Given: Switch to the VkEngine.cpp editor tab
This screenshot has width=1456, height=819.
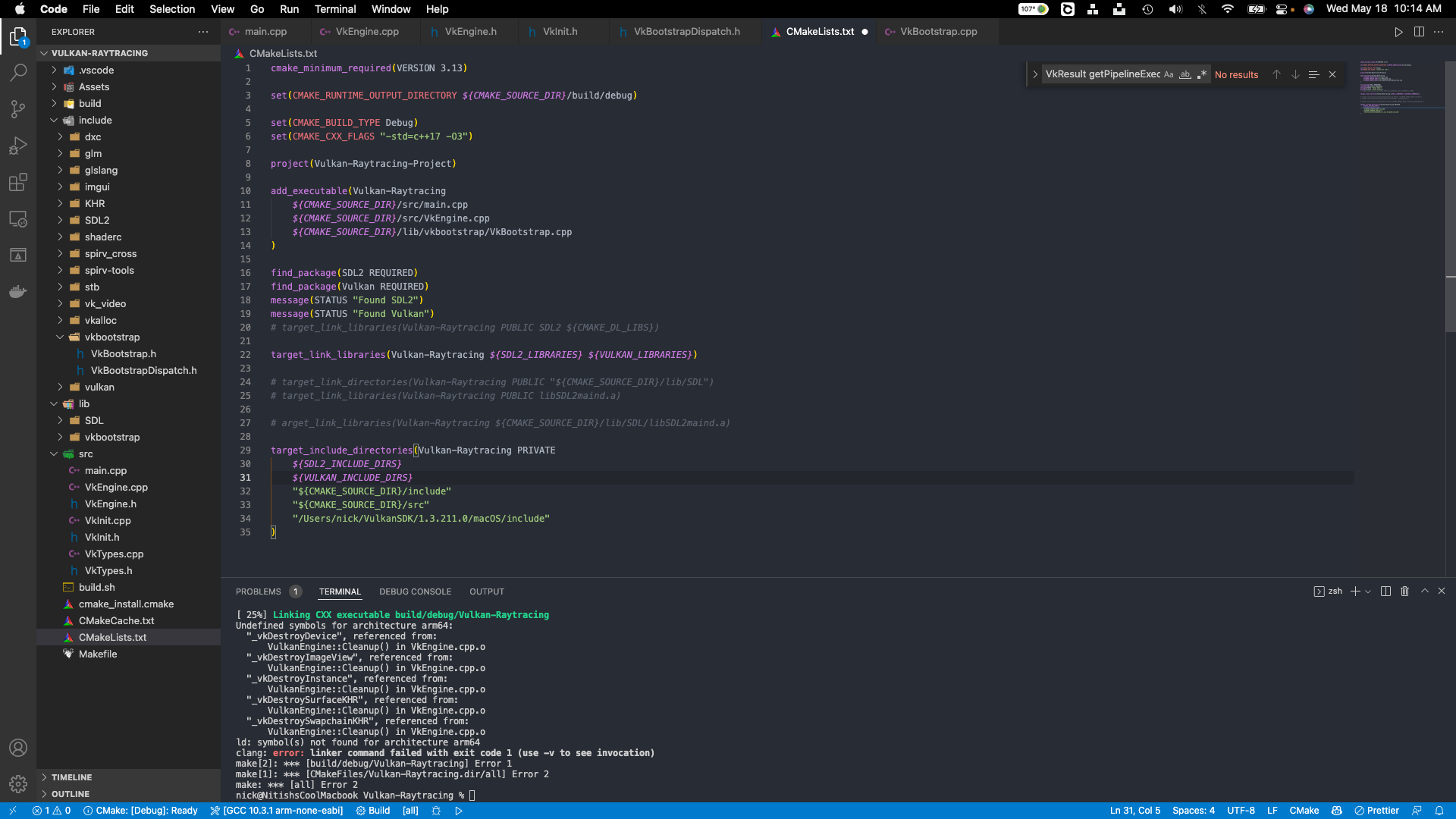Looking at the screenshot, I should [x=367, y=32].
